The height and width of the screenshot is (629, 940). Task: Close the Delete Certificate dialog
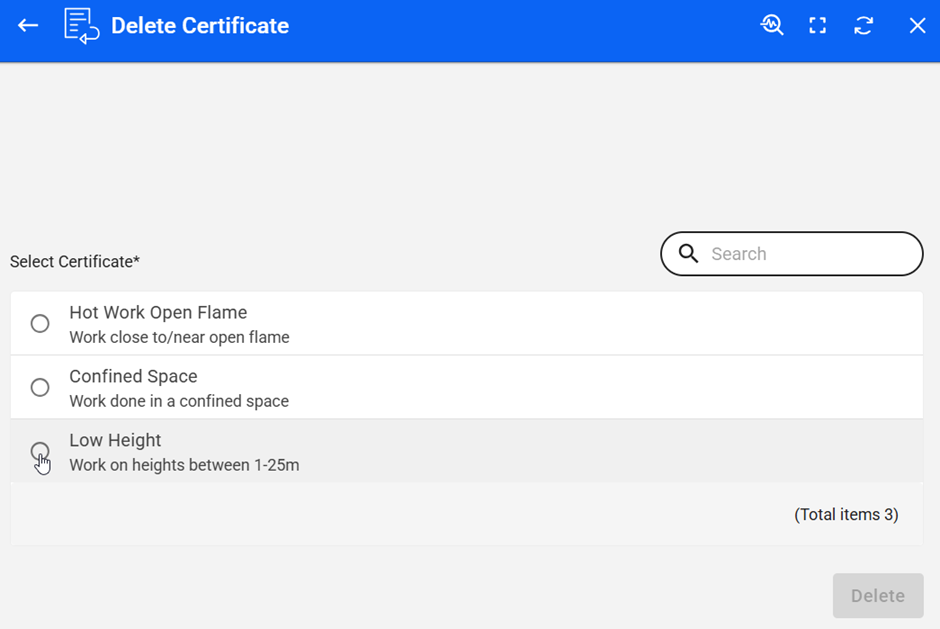917,26
